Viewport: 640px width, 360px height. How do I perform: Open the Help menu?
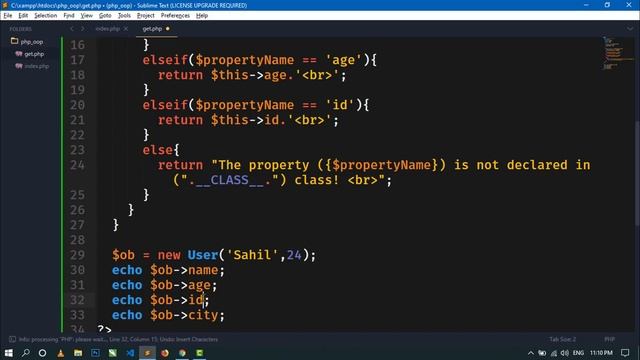click(x=202, y=16)
